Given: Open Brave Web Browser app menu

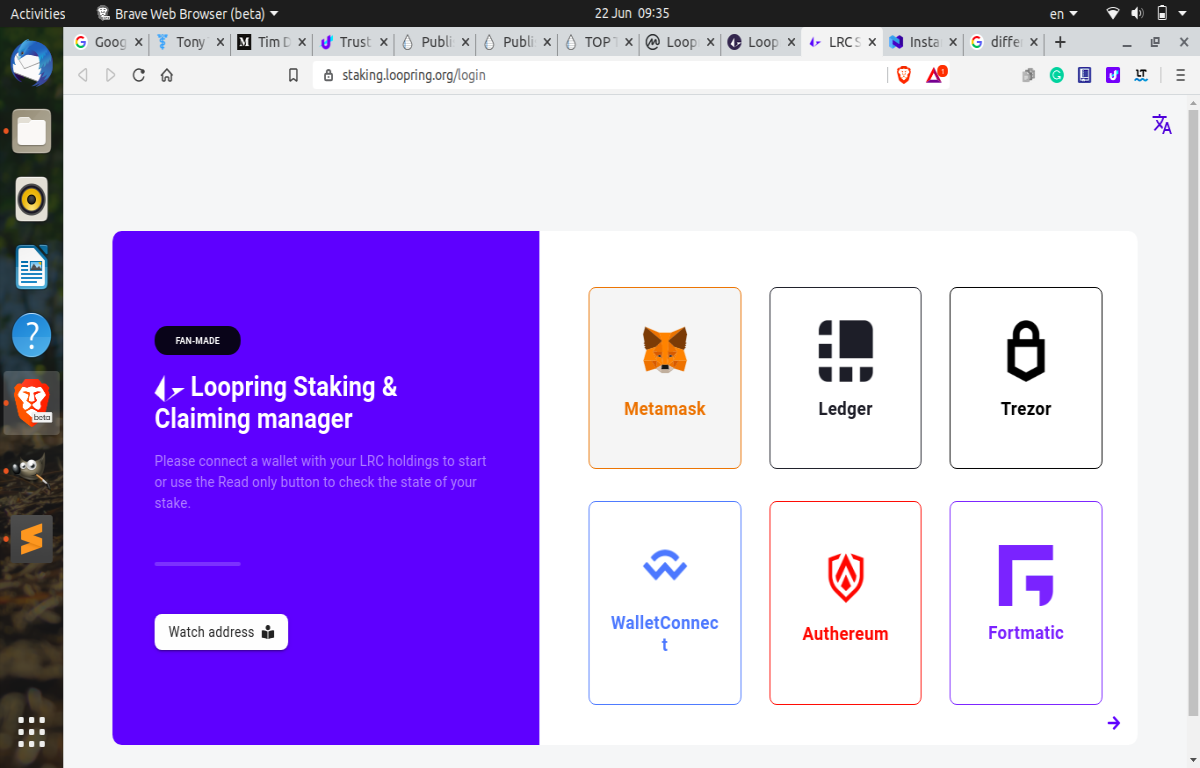Looking at the screenshot, I should click(x=187, y=13).
